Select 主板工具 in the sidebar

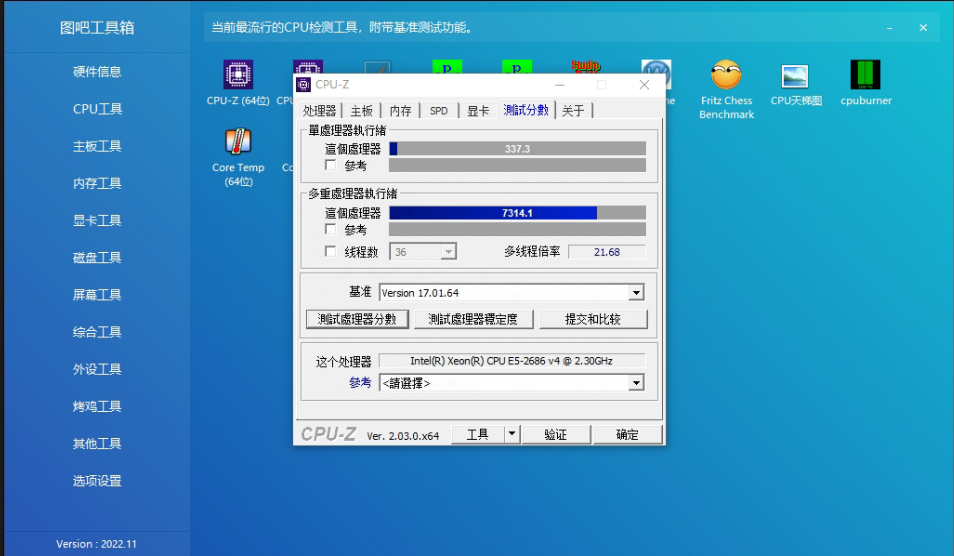(x=97, y=146)
